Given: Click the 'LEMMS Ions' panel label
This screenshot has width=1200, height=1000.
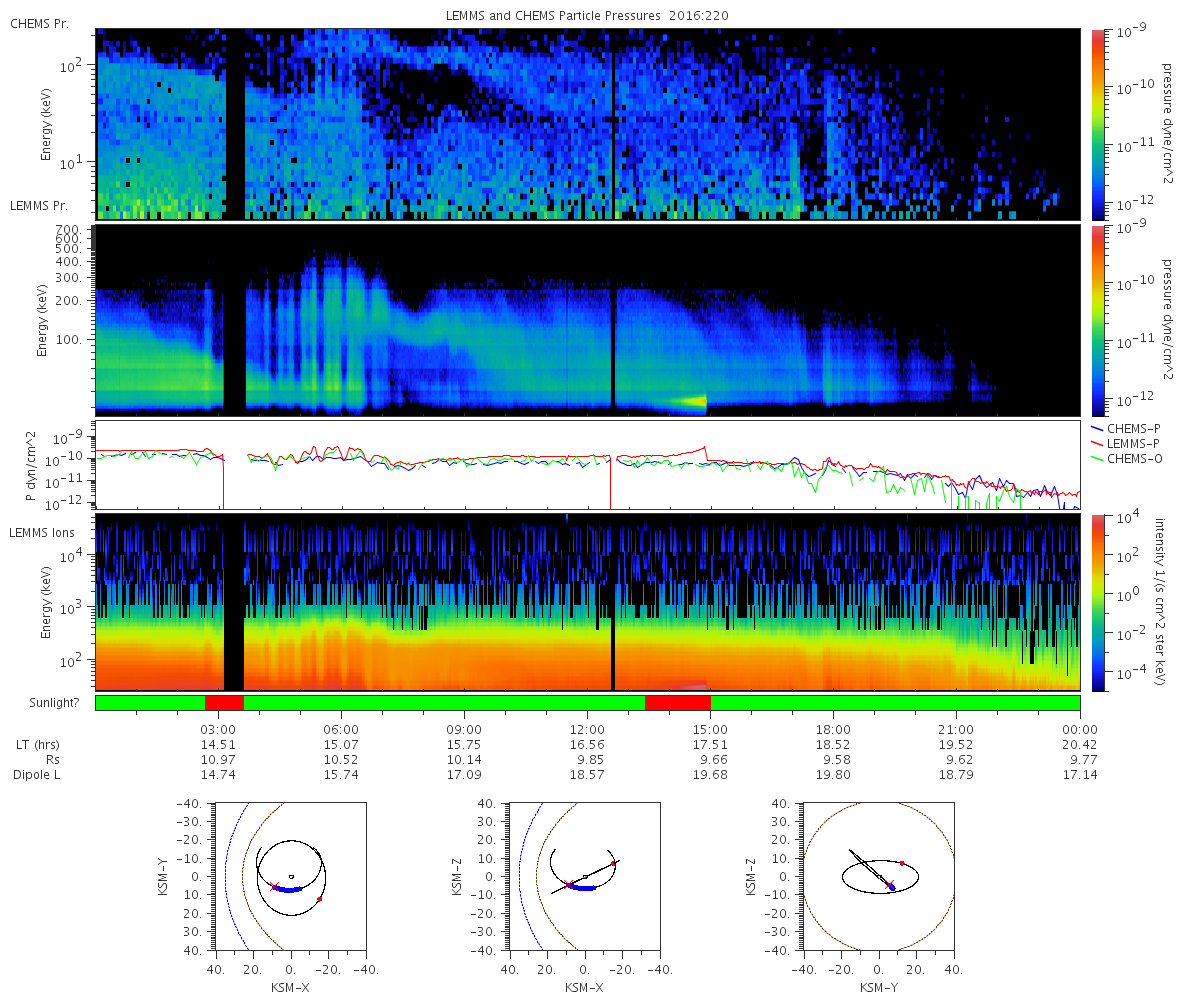Looking at the screenshot, I should tap(43, 533).
